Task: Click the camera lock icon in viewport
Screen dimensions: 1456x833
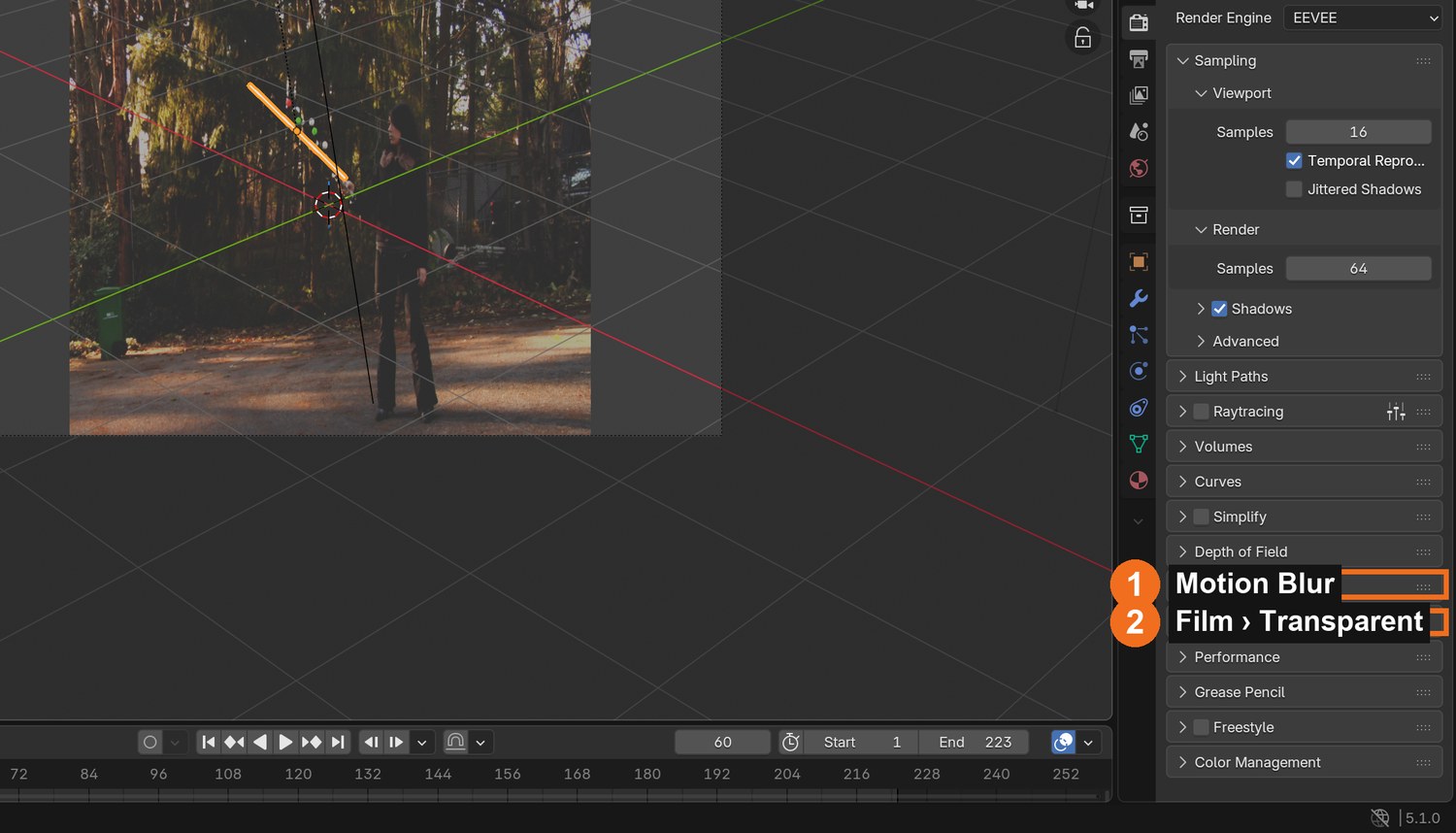Action: click(x=1082, y=38)
